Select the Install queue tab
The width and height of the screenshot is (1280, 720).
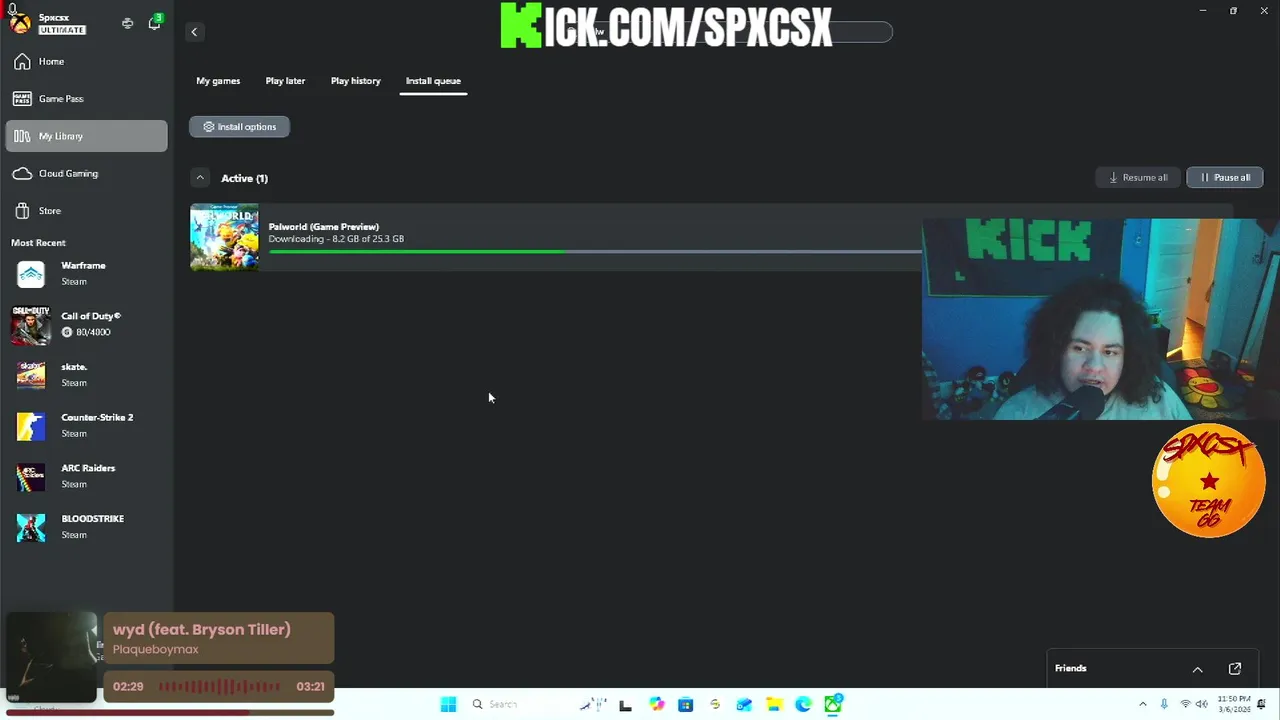point(433,81)
